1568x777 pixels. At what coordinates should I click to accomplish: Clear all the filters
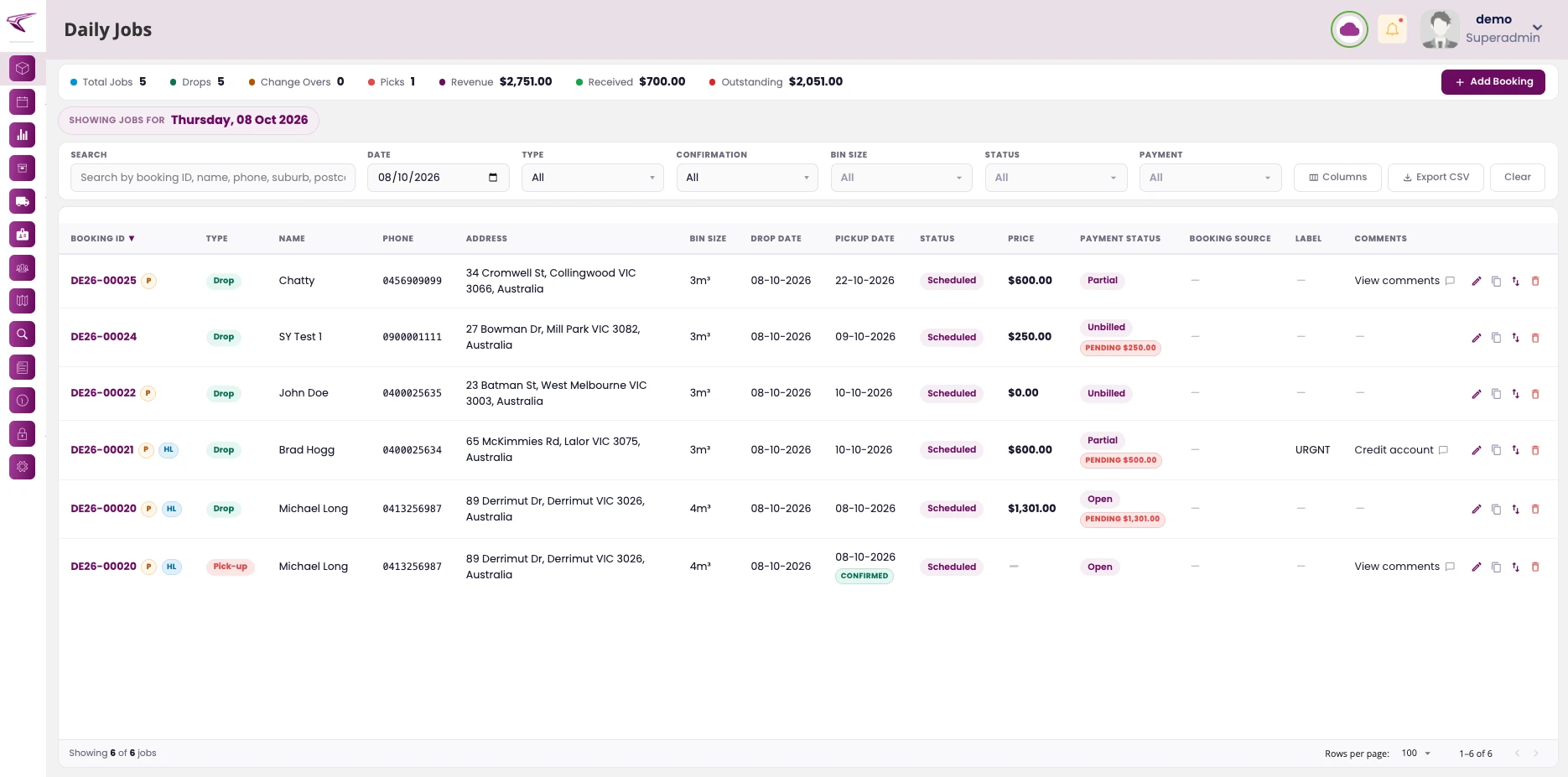(x=1517, y=178)
